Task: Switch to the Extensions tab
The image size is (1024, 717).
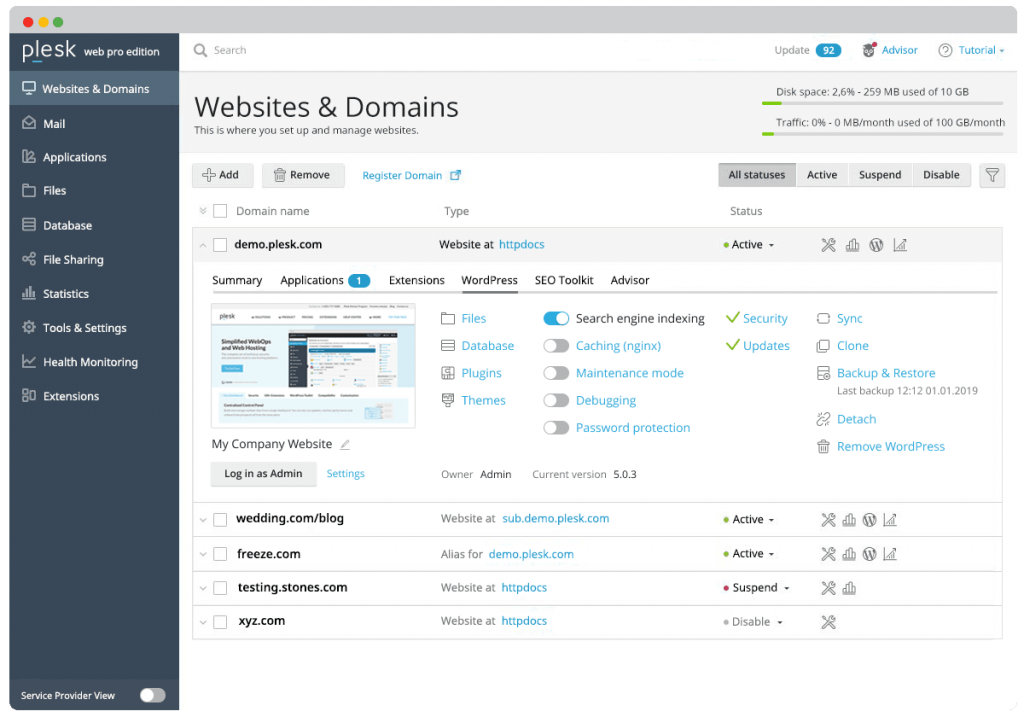Action: point(417,280)
